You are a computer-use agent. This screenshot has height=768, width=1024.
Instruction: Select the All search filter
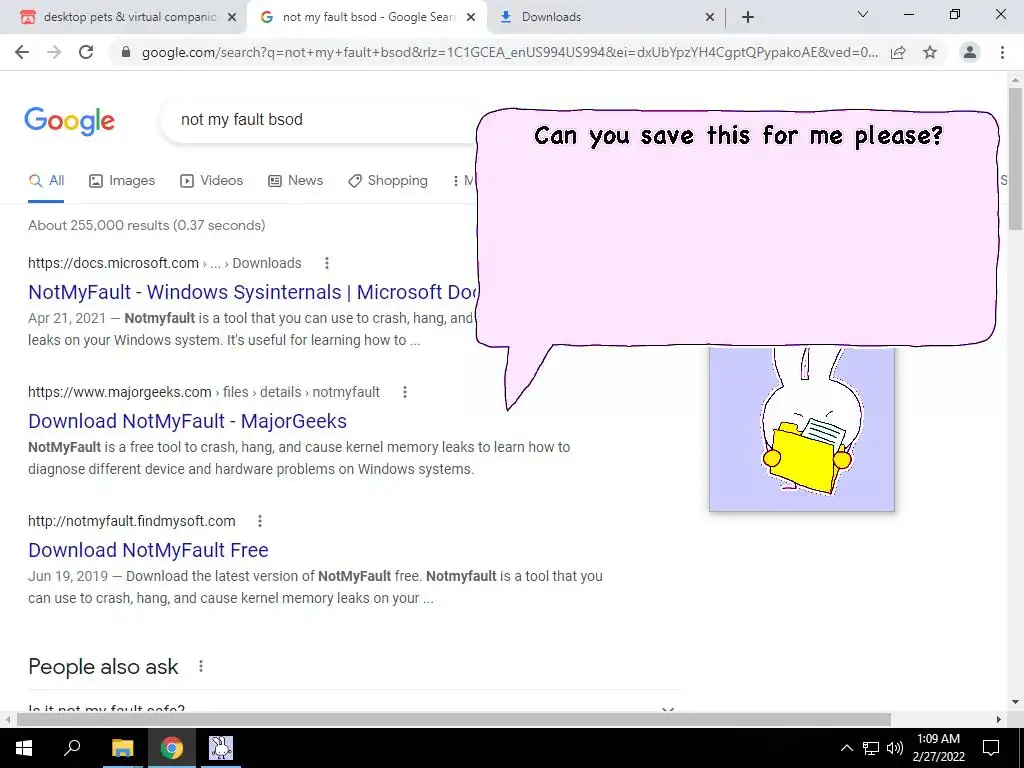pos(46,181)
